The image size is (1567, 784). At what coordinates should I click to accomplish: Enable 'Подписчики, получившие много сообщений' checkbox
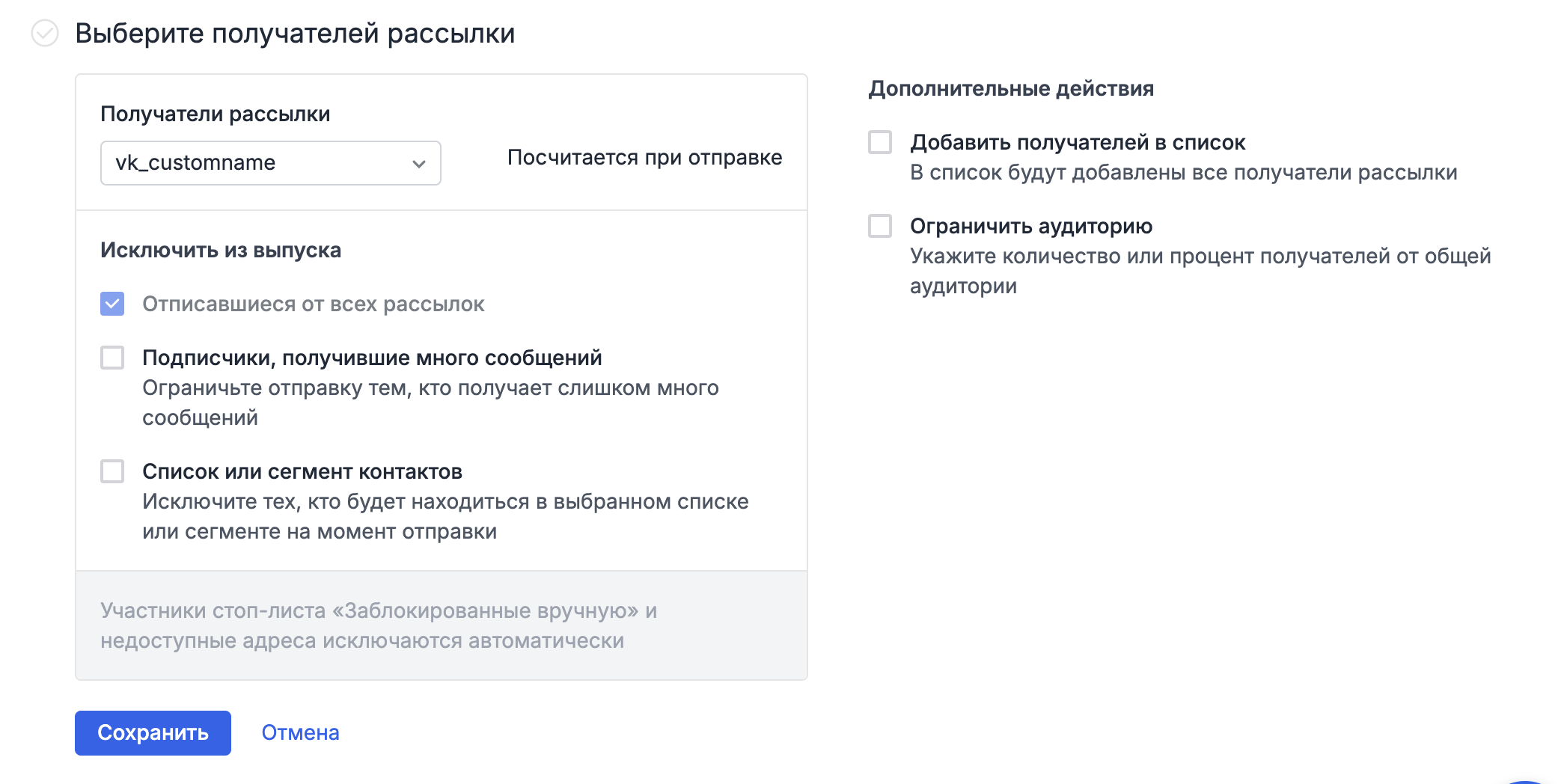[x=112, y=358]
